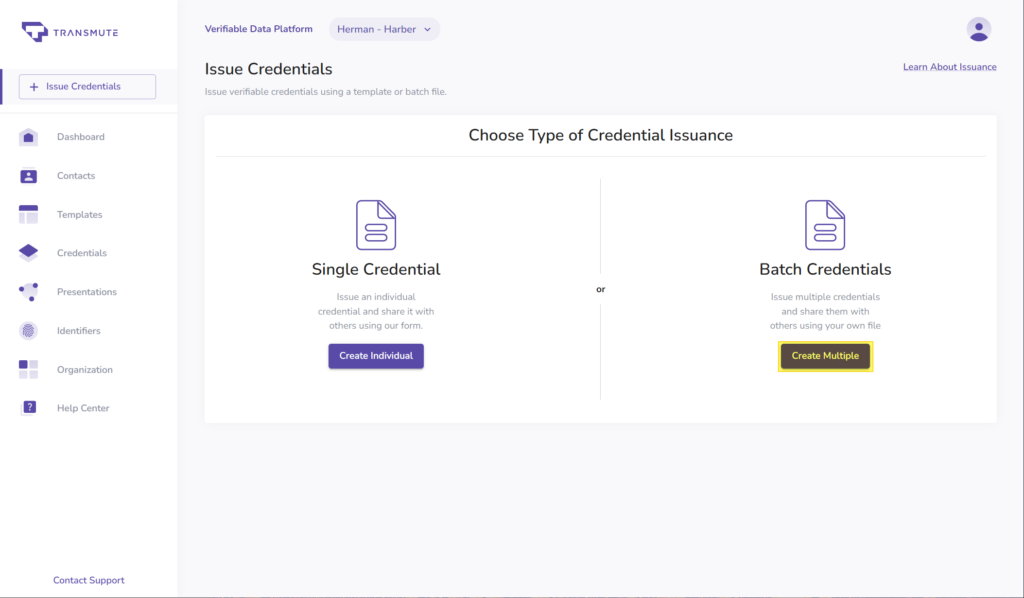Click the Batch Credentials document icon

[x=825, y=225]
